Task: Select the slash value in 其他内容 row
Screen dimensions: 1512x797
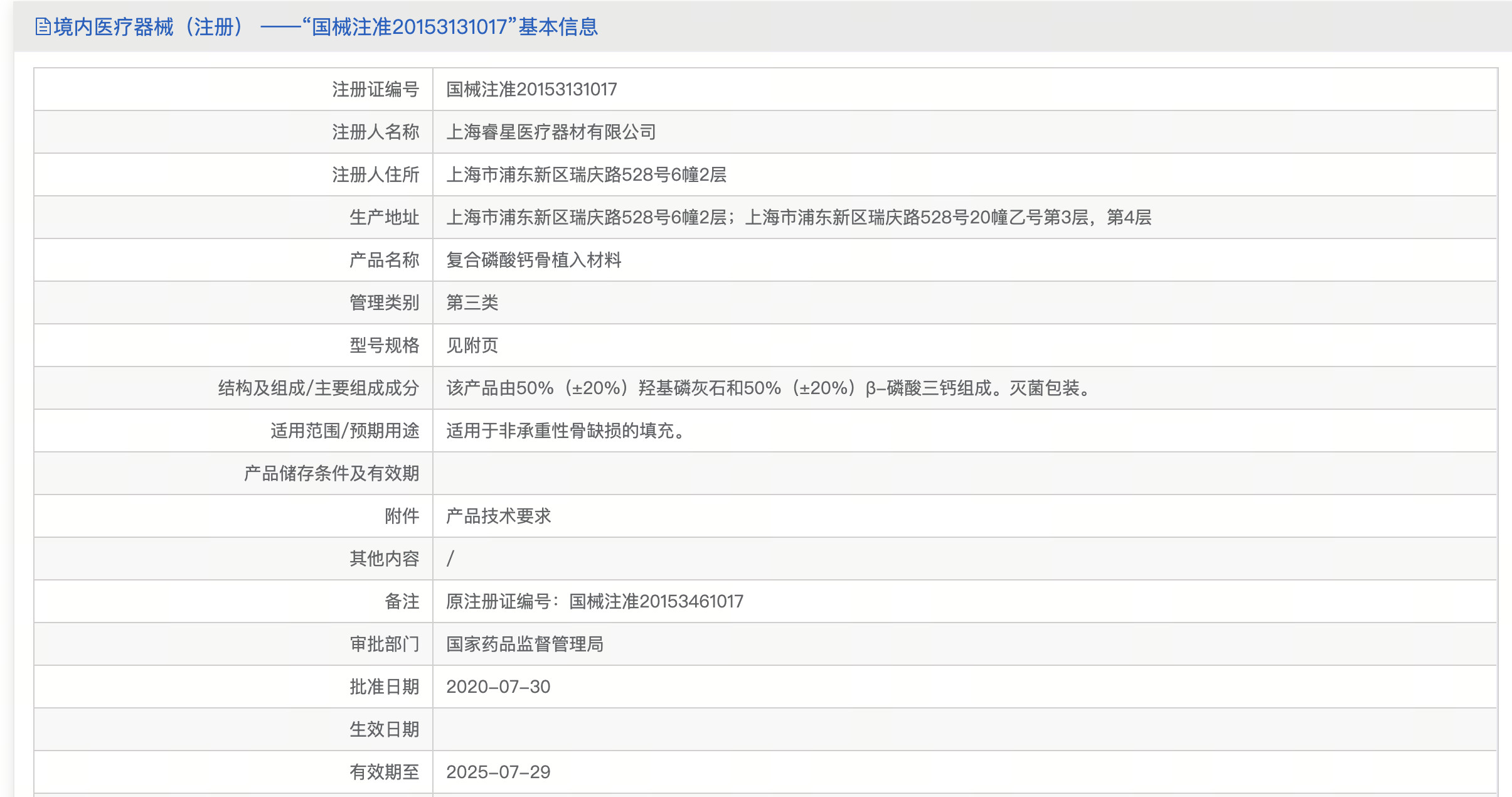Action: (x=450, y=559)
